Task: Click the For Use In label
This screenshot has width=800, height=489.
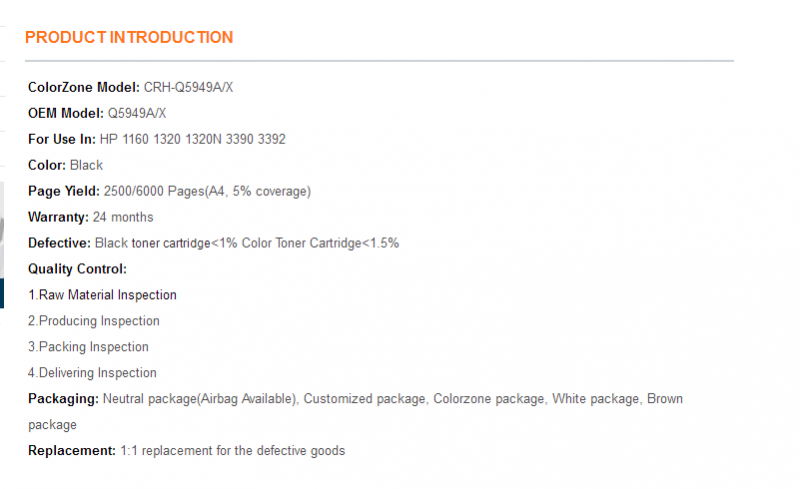Action: tap(62, 139)
